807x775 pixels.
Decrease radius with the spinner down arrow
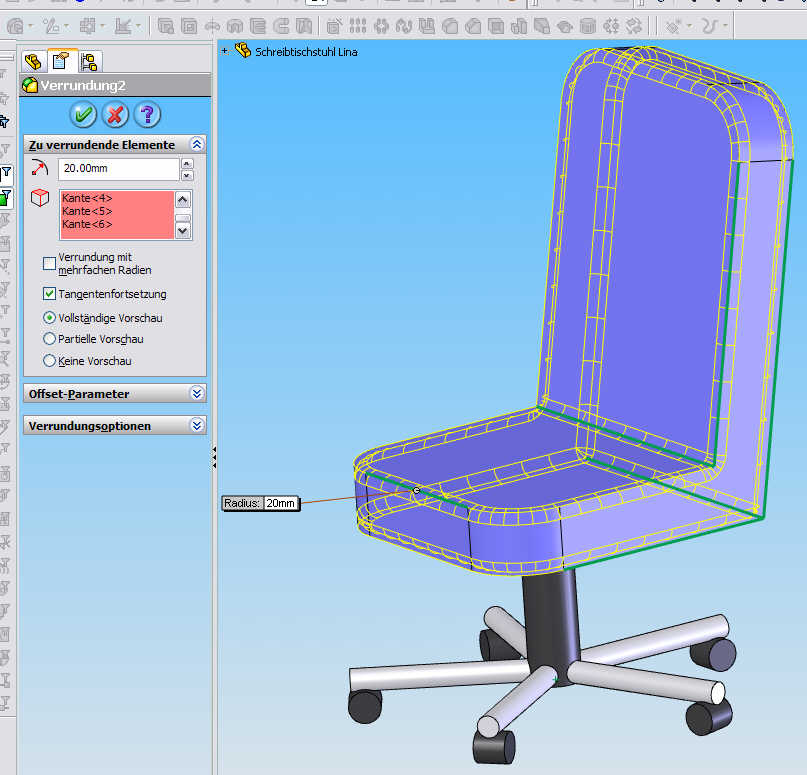(x=187, y=175)
